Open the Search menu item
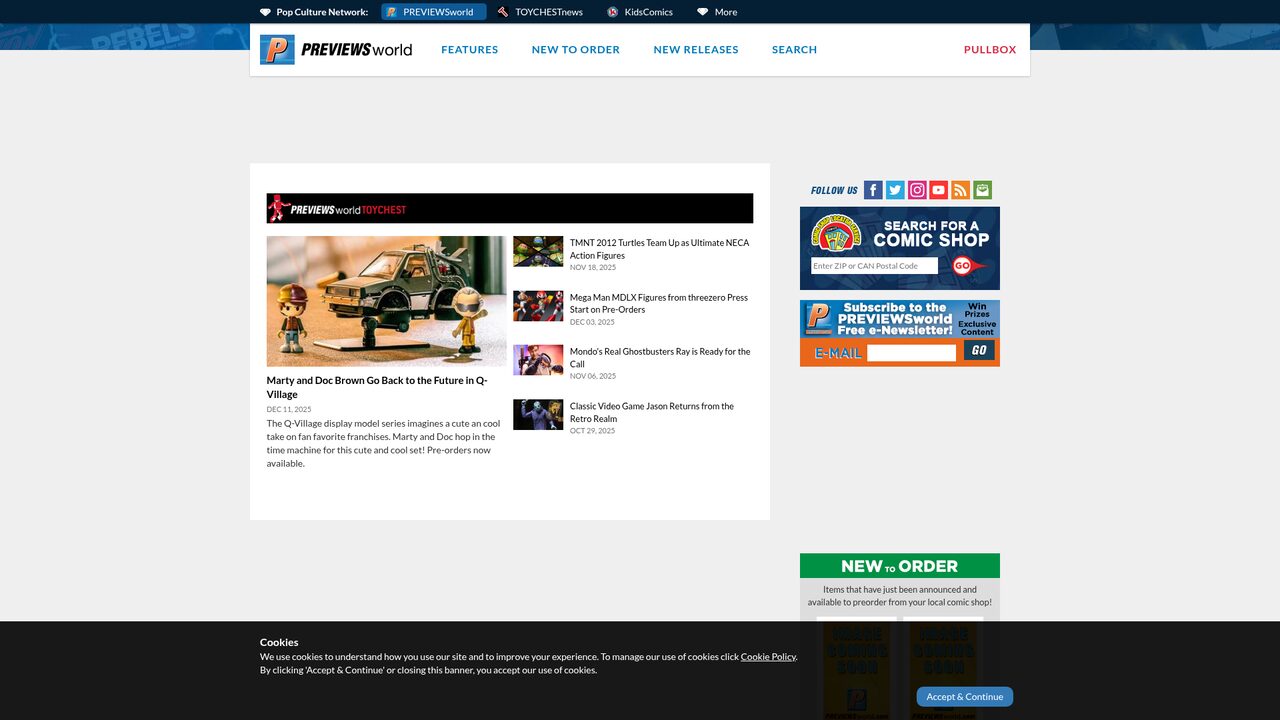Screen dimensions: 1280x720 (794, 49)
